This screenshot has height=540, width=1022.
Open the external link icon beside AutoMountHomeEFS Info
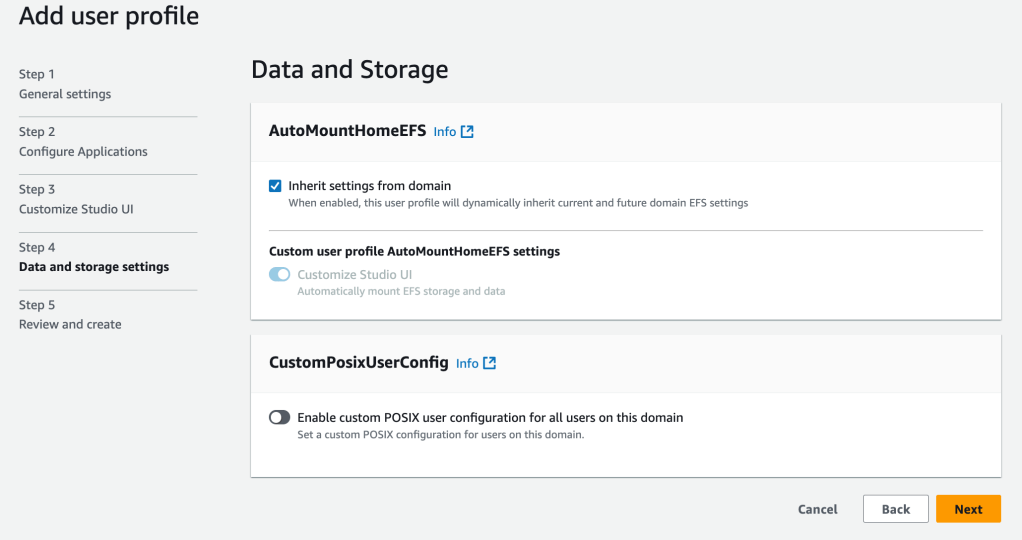tap(467, 131)
